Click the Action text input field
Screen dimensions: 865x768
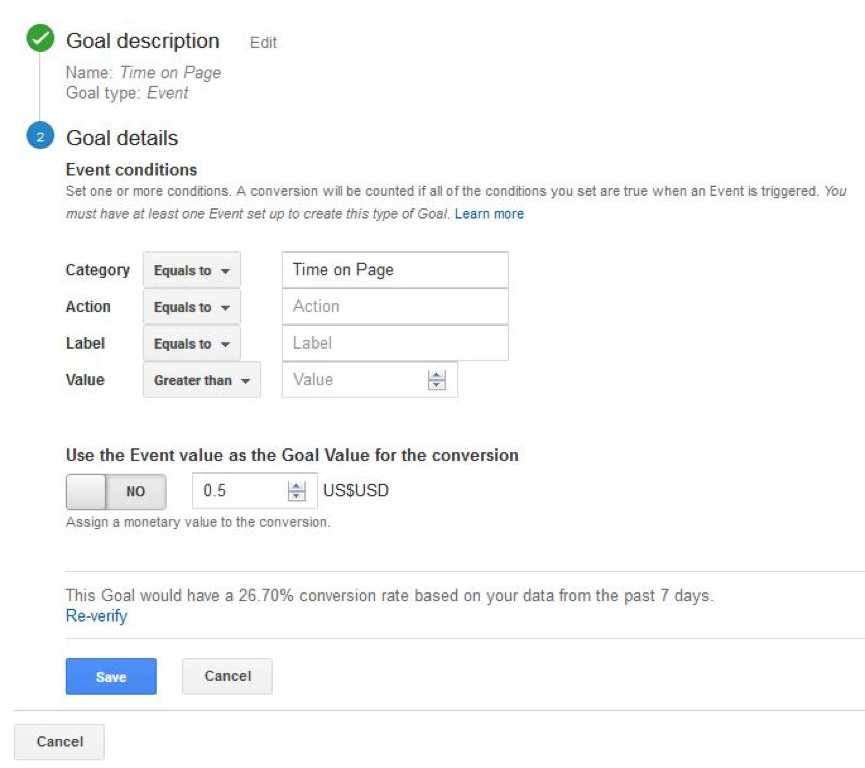point(395,307)
